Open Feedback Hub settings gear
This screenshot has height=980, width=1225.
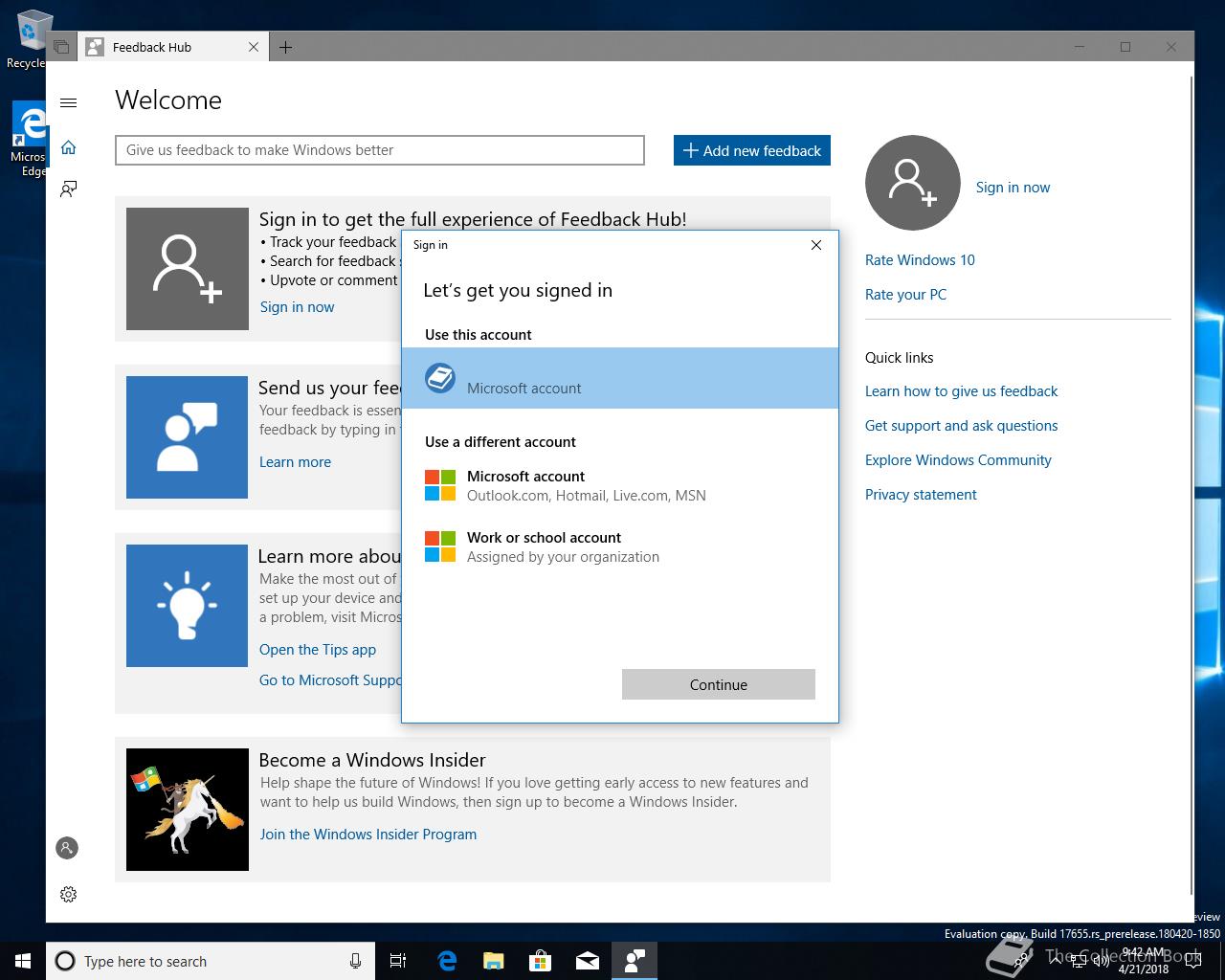(x=68, y=894)
